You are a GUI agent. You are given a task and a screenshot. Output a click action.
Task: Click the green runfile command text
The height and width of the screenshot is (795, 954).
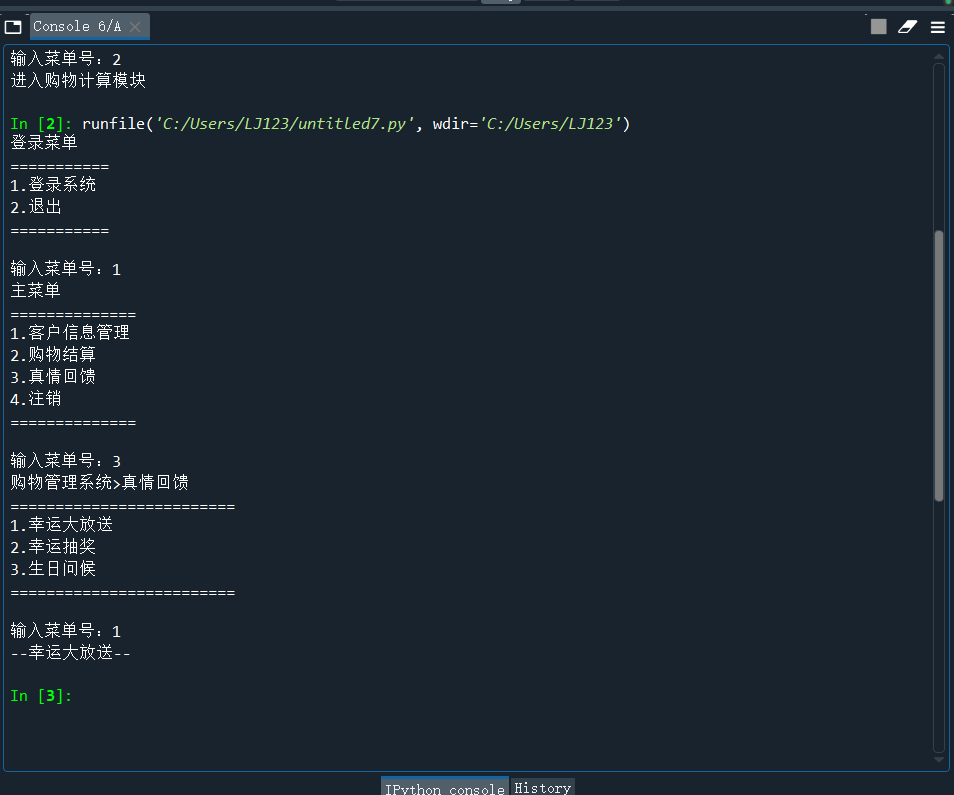point(300,123)
